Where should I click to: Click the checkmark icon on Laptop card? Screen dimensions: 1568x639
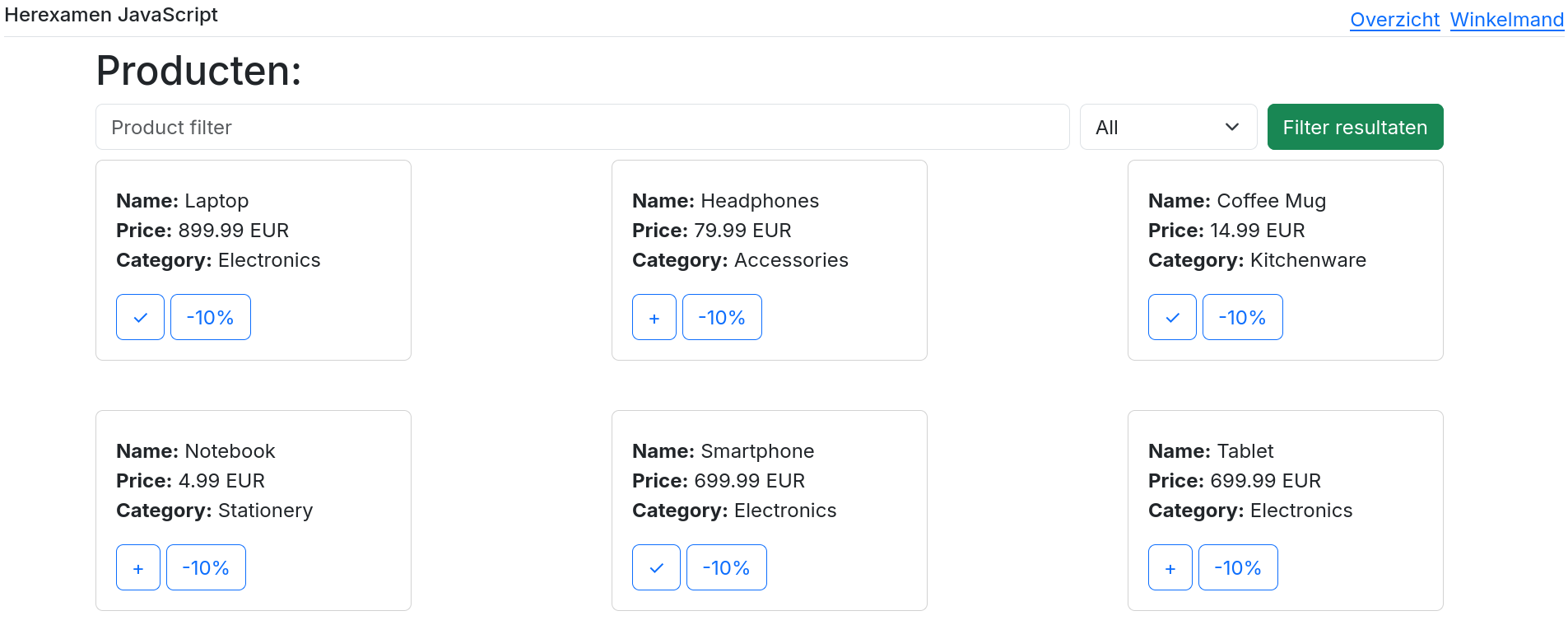tap(140, 317)
